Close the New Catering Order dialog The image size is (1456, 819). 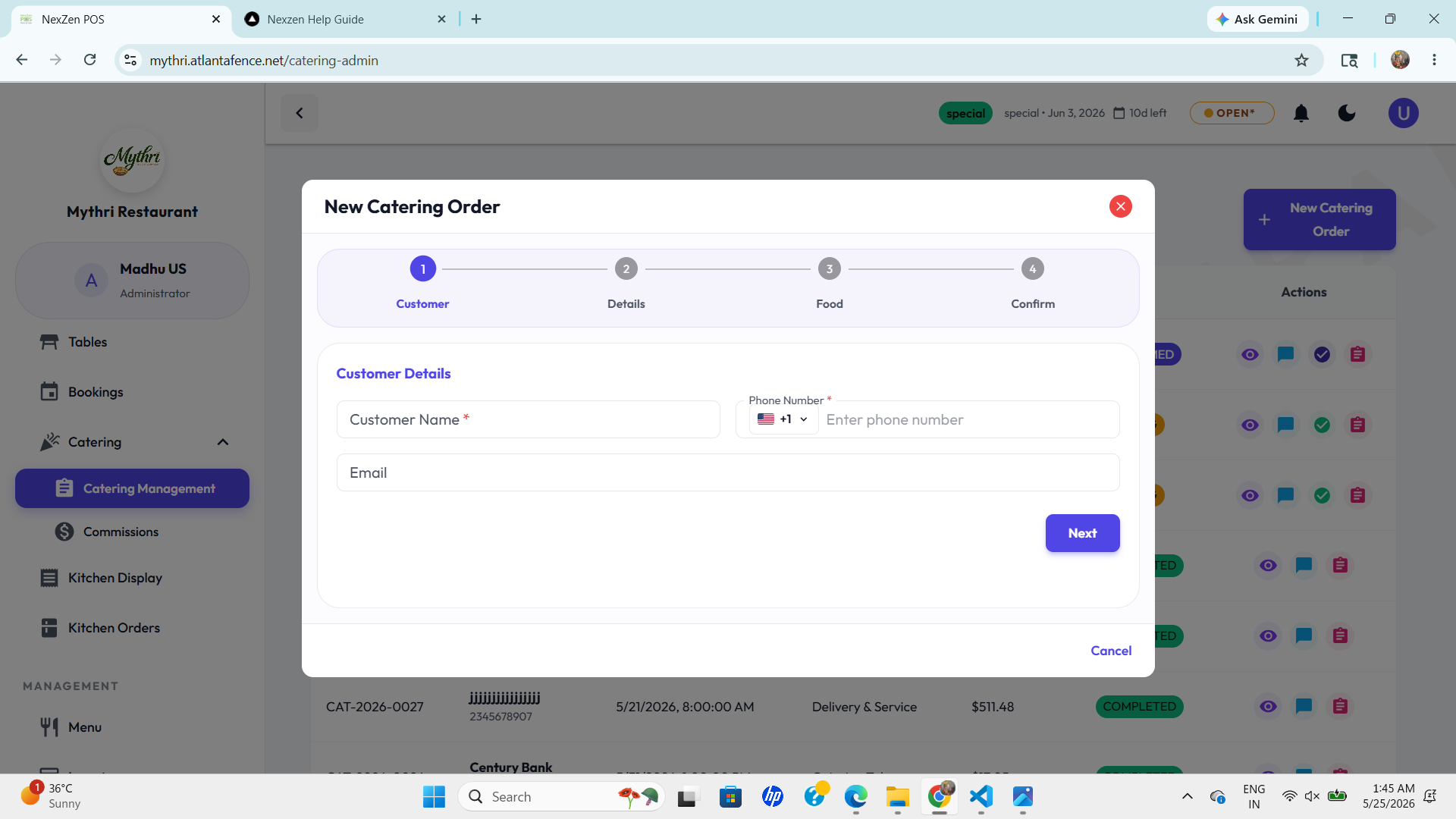1120,206
